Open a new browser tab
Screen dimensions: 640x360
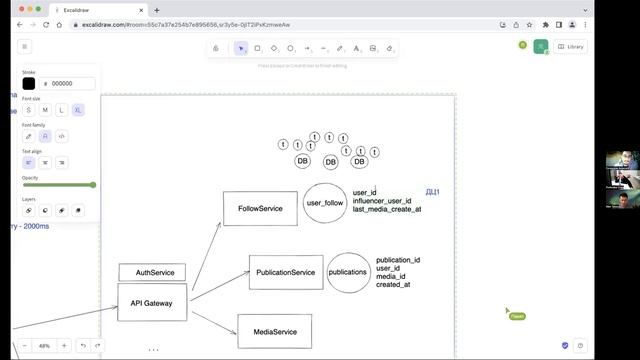(157, 10)
